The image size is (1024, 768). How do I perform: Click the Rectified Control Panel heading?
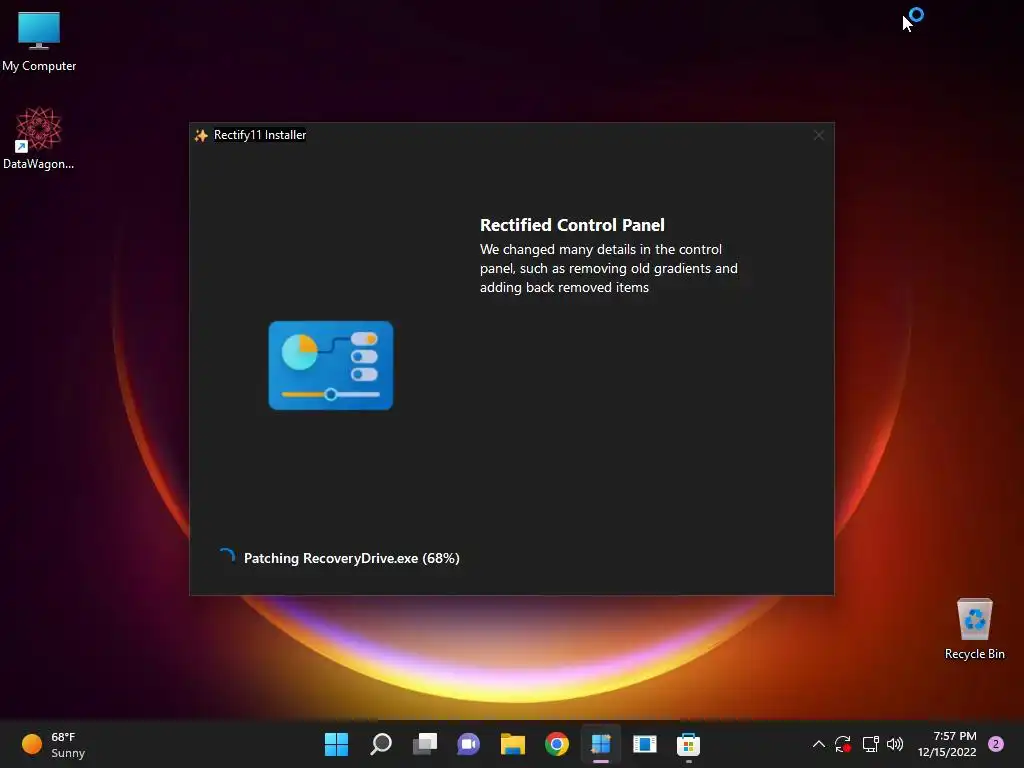[x=572, y=225]
